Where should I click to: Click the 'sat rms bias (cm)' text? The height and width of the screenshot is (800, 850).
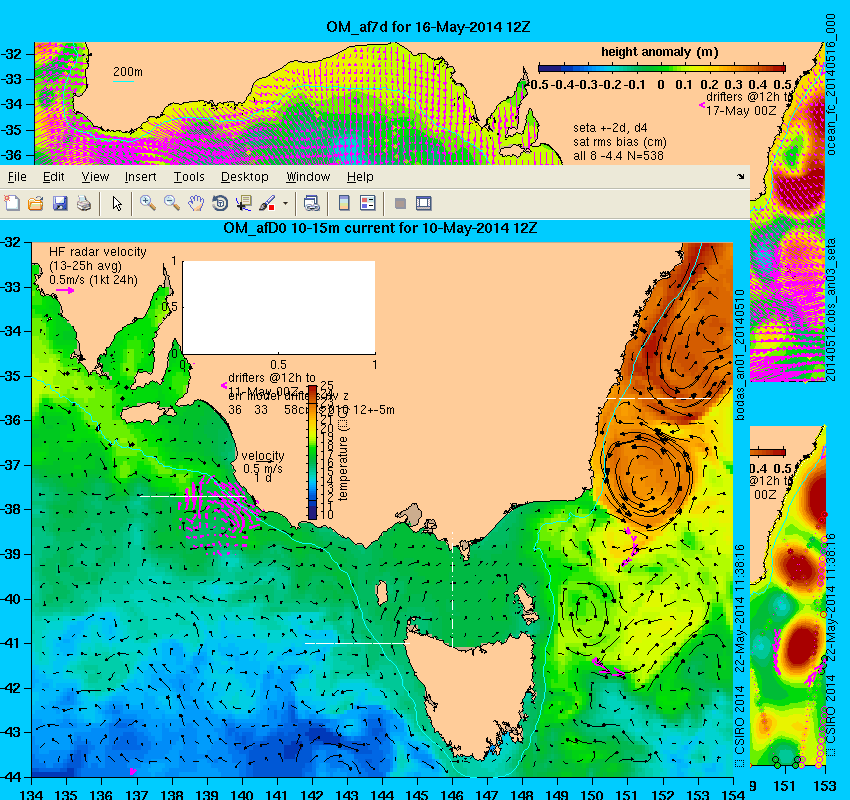click(620, 142)
